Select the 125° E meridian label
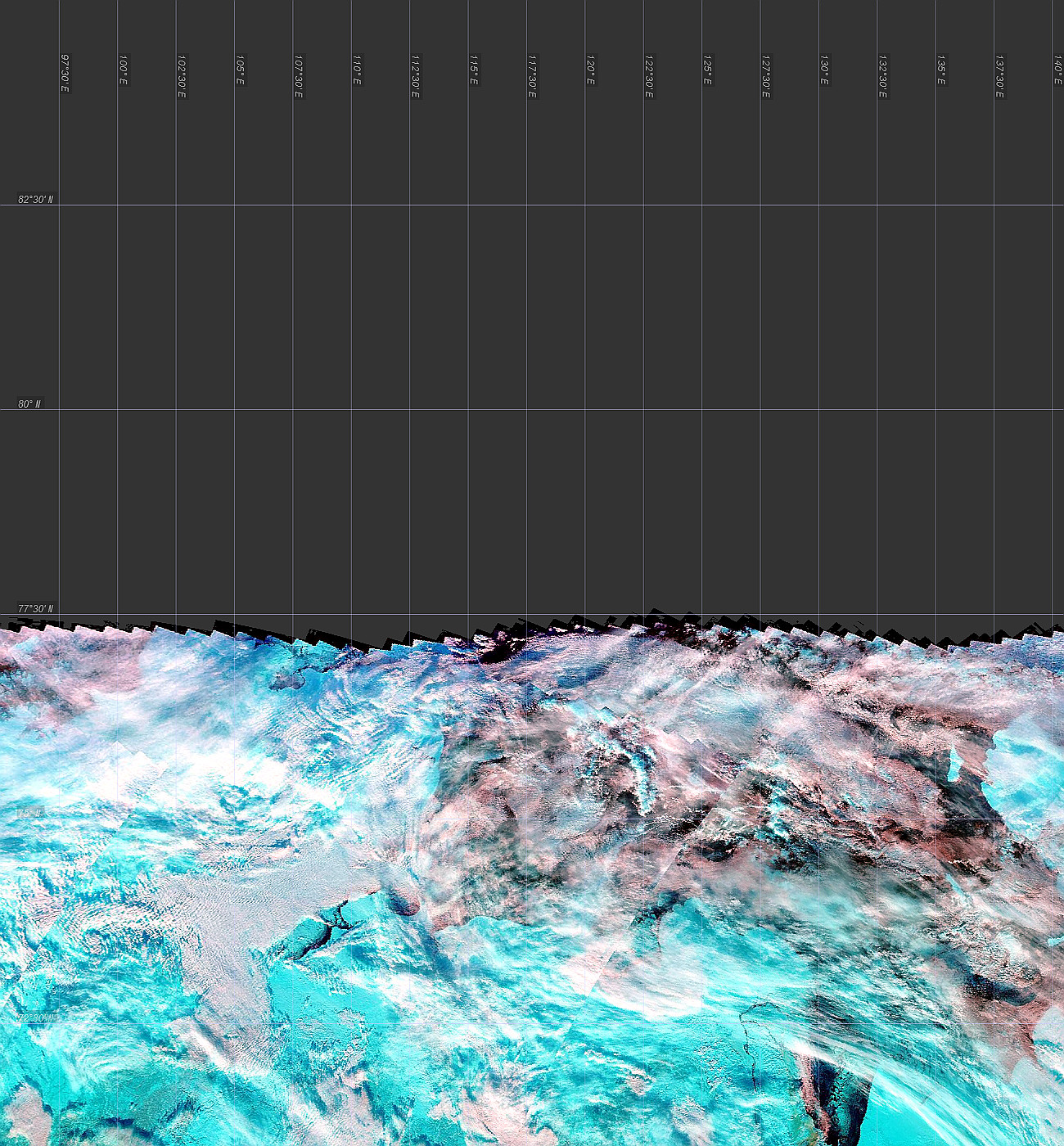 point(708,70)
